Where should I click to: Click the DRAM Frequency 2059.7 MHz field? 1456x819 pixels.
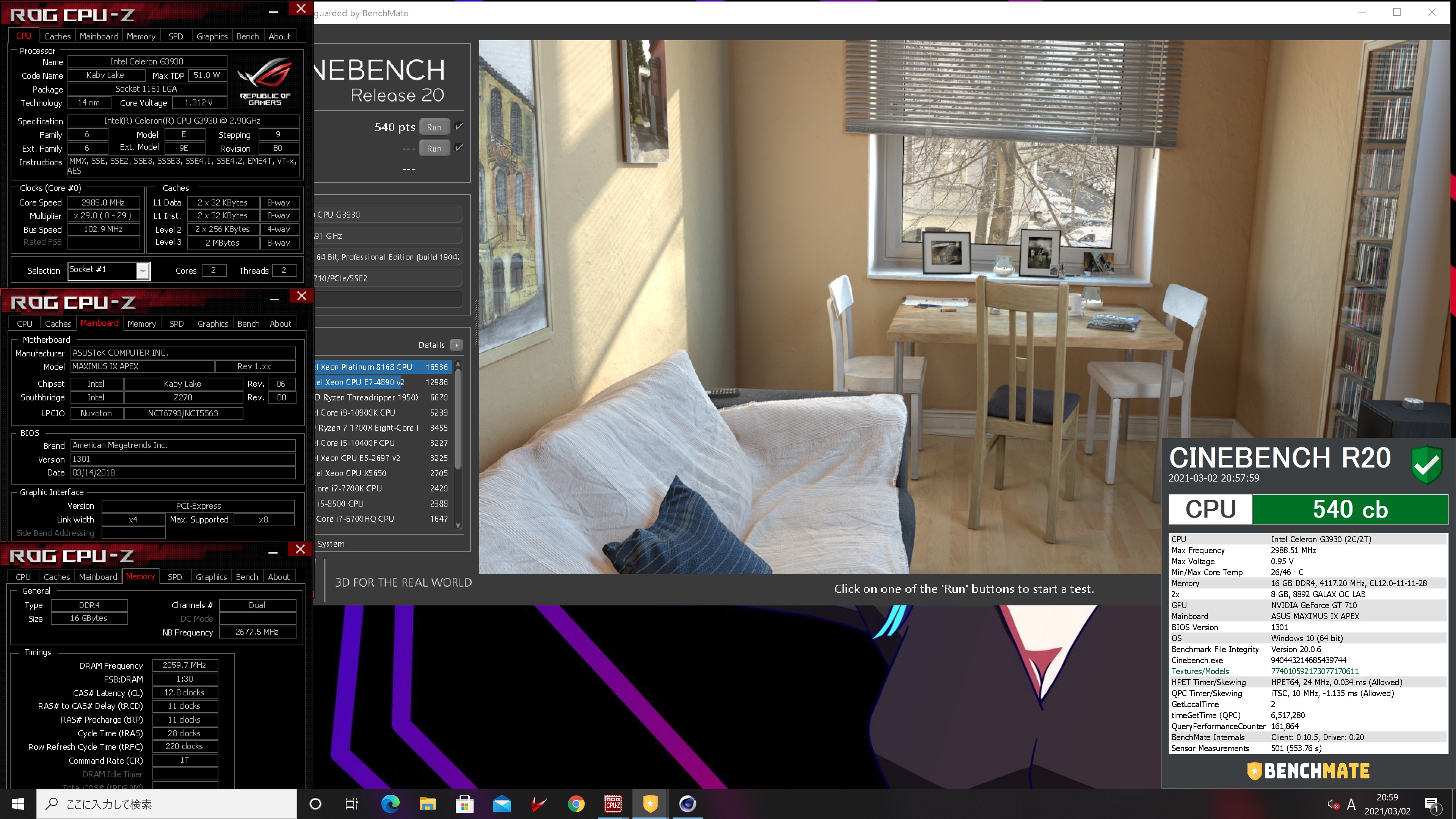point(185,665)
